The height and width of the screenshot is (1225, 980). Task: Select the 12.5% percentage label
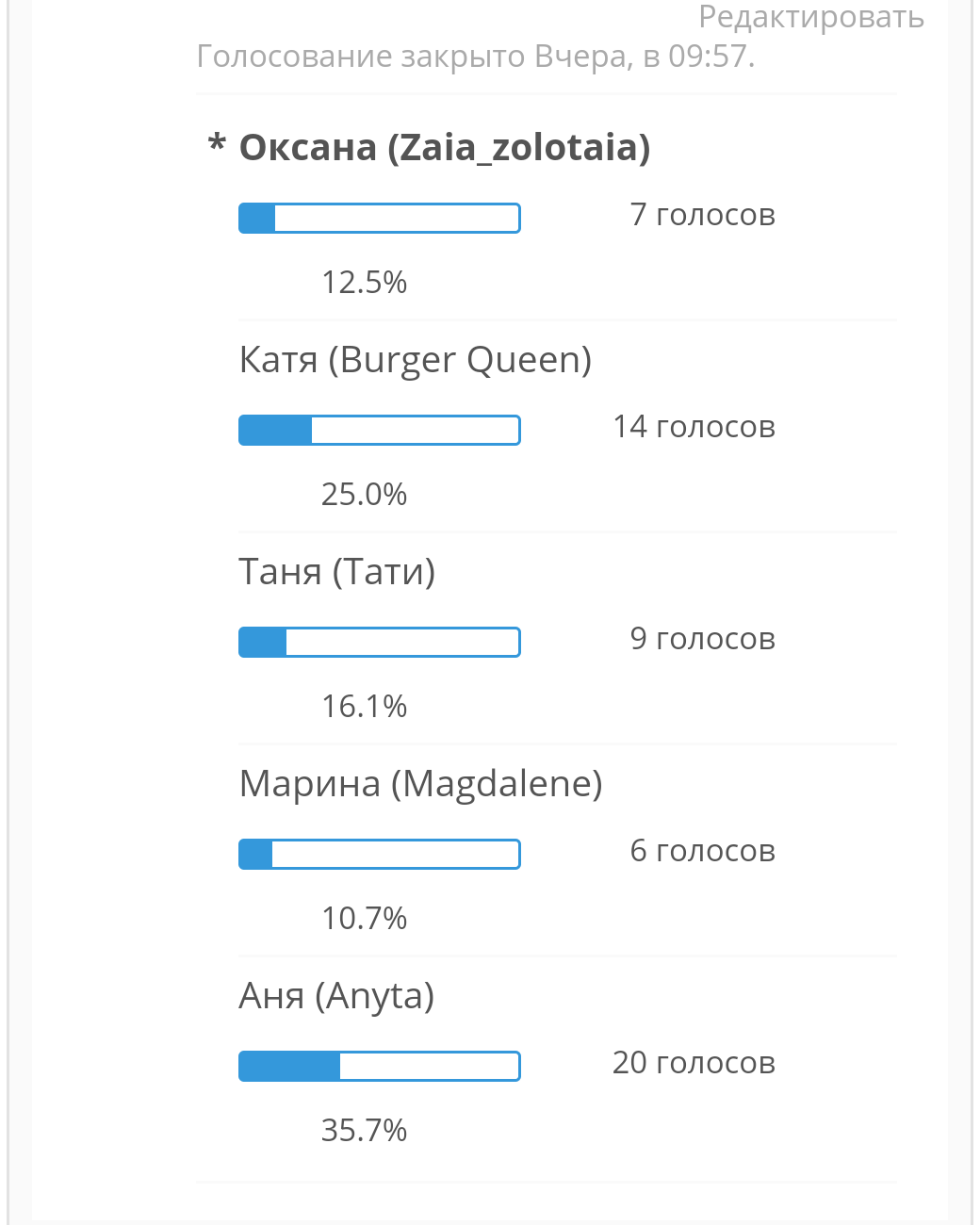coord(364,282)
